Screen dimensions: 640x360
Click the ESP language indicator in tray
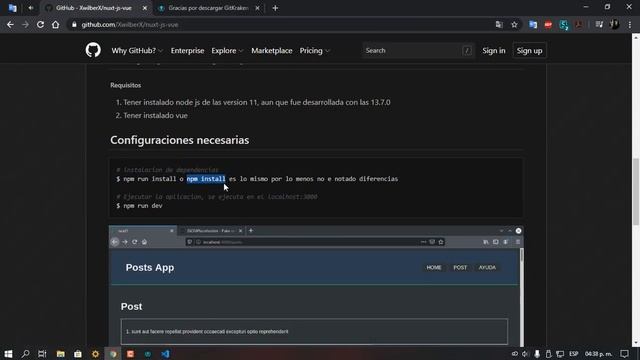coord(573,353)
